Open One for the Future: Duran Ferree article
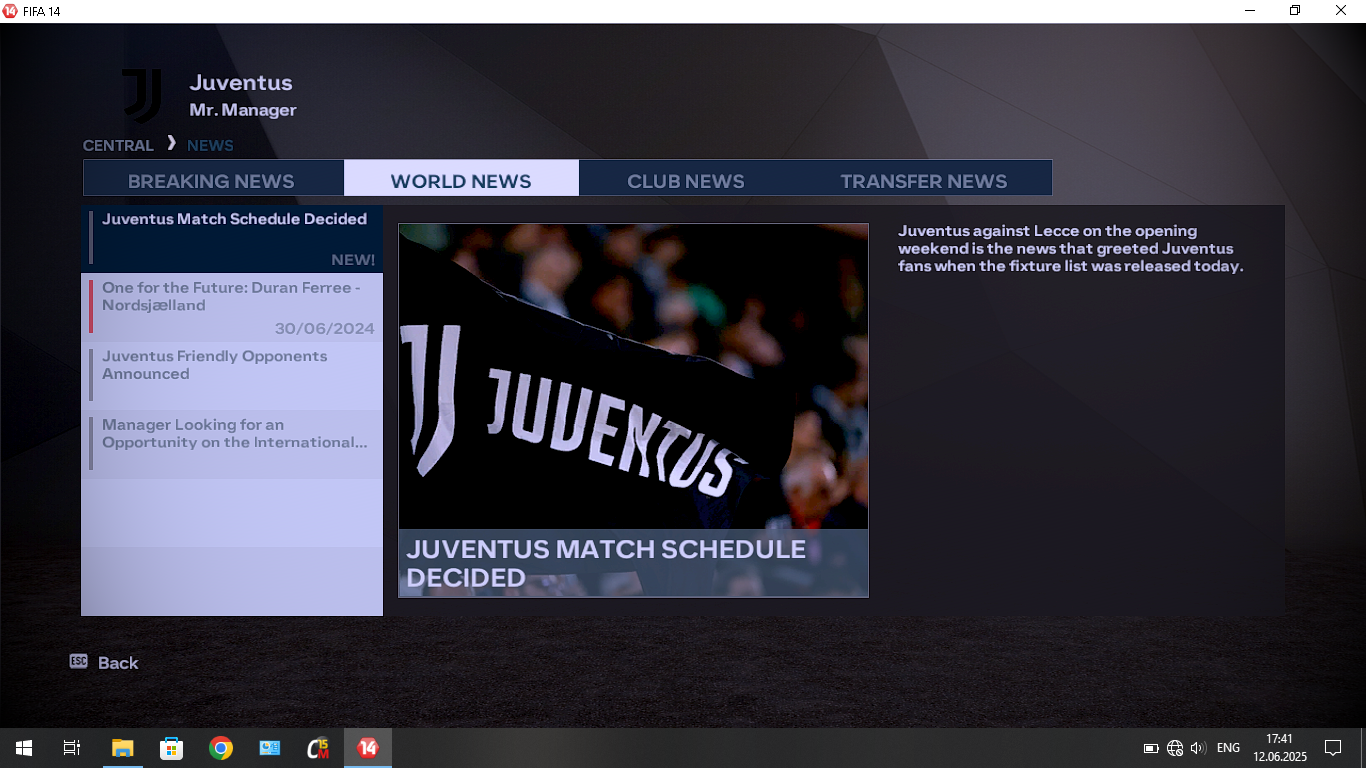 click(232, 307)
